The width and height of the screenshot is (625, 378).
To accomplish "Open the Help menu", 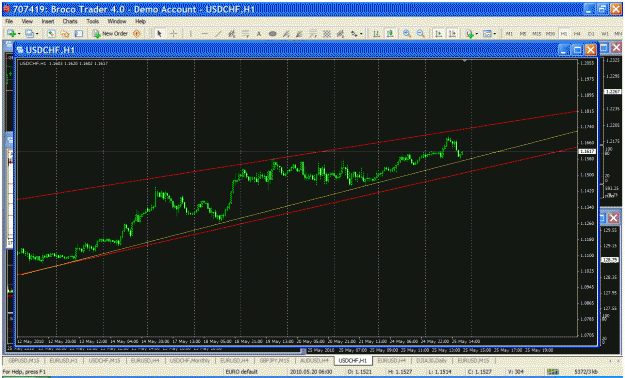I will click(x=140, y=21).
